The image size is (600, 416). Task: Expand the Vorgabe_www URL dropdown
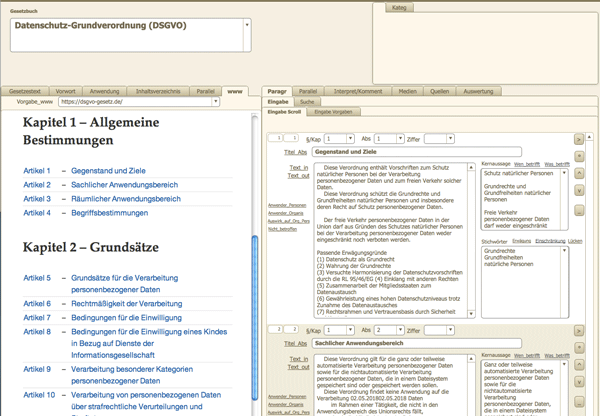[216, 101]
